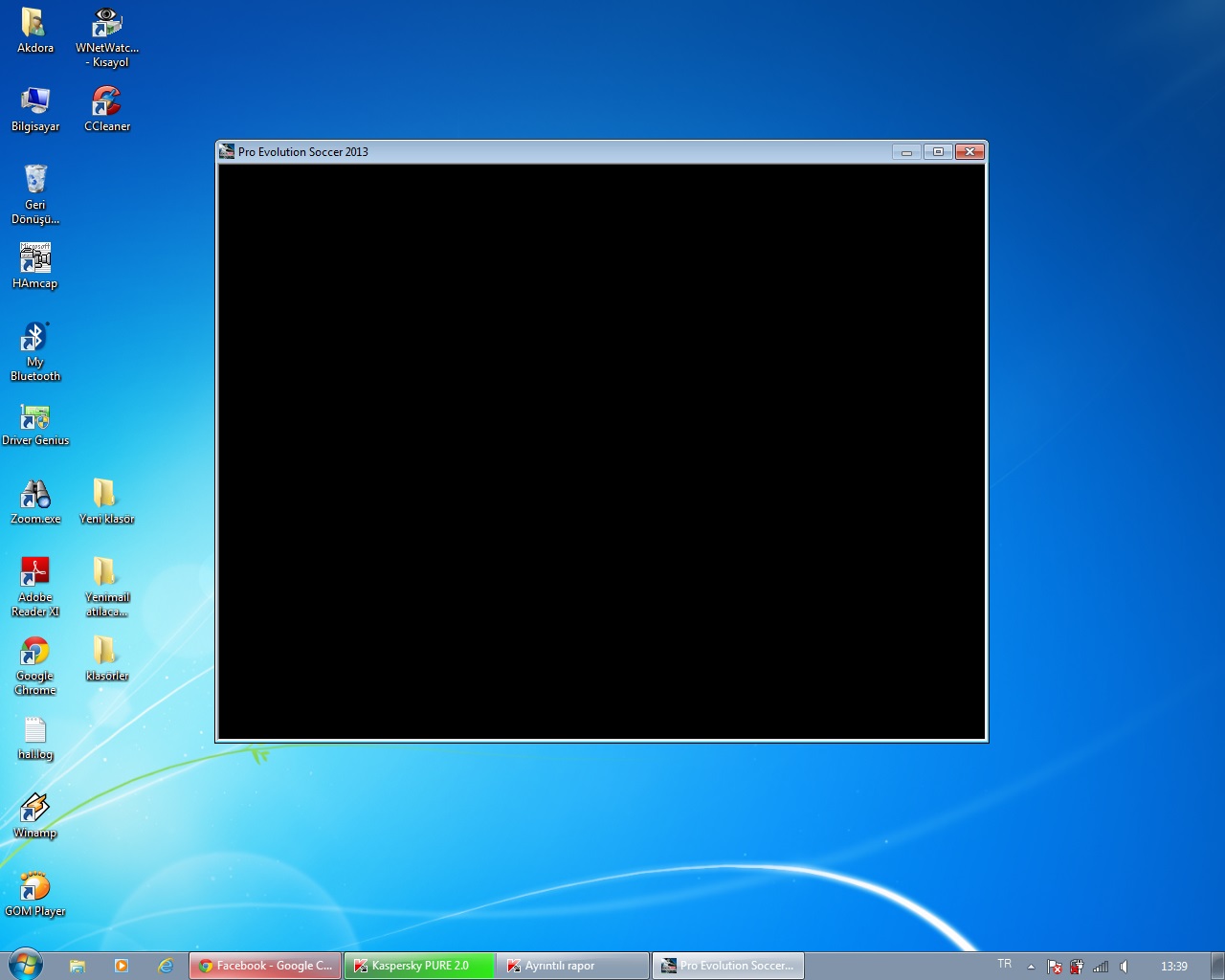Click the Adobe Reader XI shortcut
This screenshot has width=1225, height=980.
[x=35, y=587]
